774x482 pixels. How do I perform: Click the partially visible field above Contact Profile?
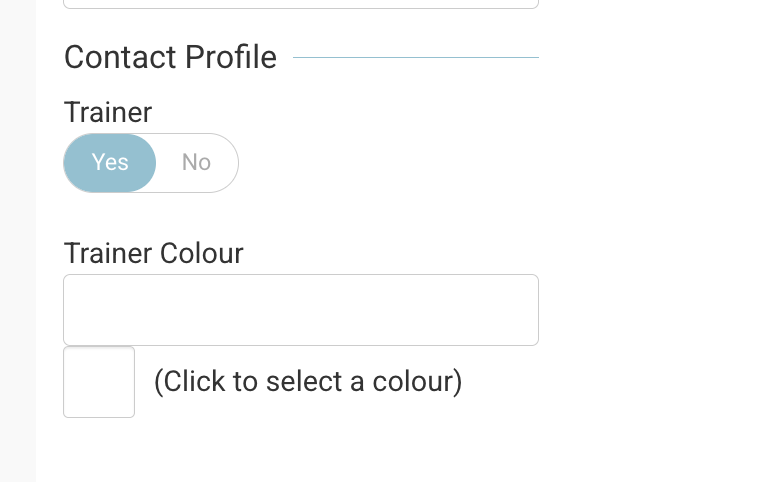[x=301, y=4]
